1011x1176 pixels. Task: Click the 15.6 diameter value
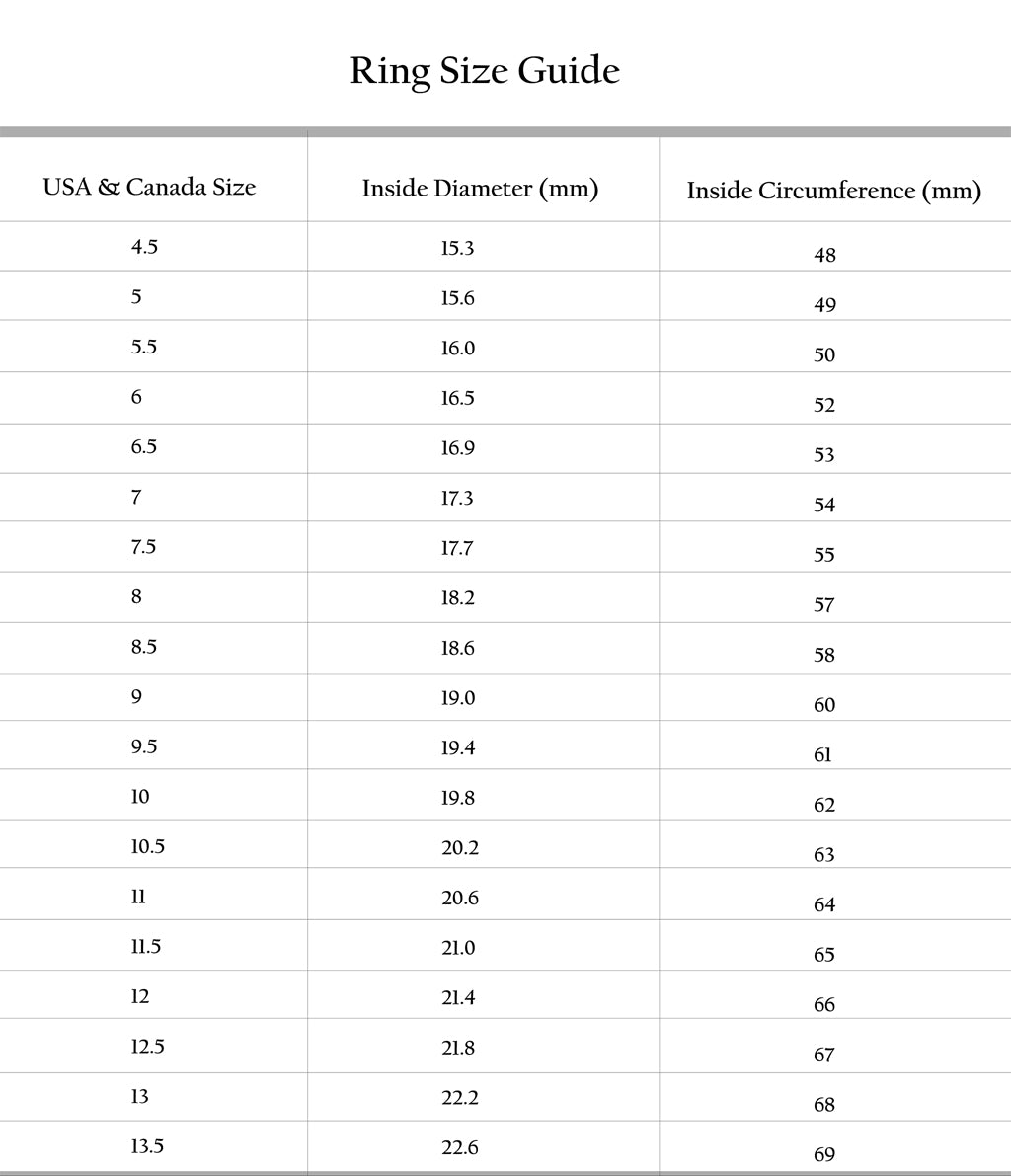point(457,298)
